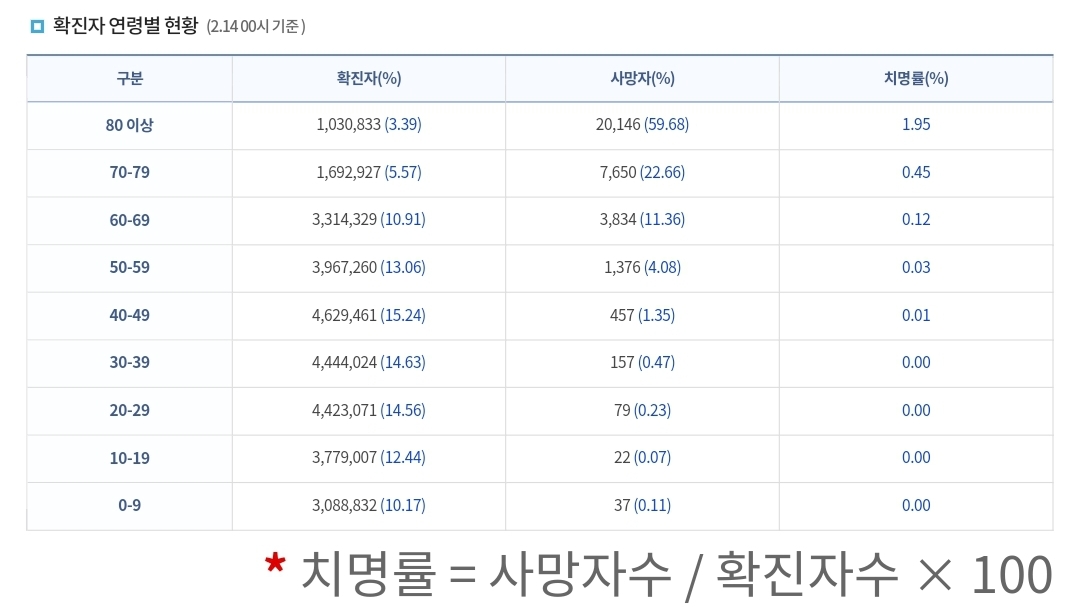Click fatality rate value '0.01'
The height and width of the screenshot is (607, 1080).
916,316
